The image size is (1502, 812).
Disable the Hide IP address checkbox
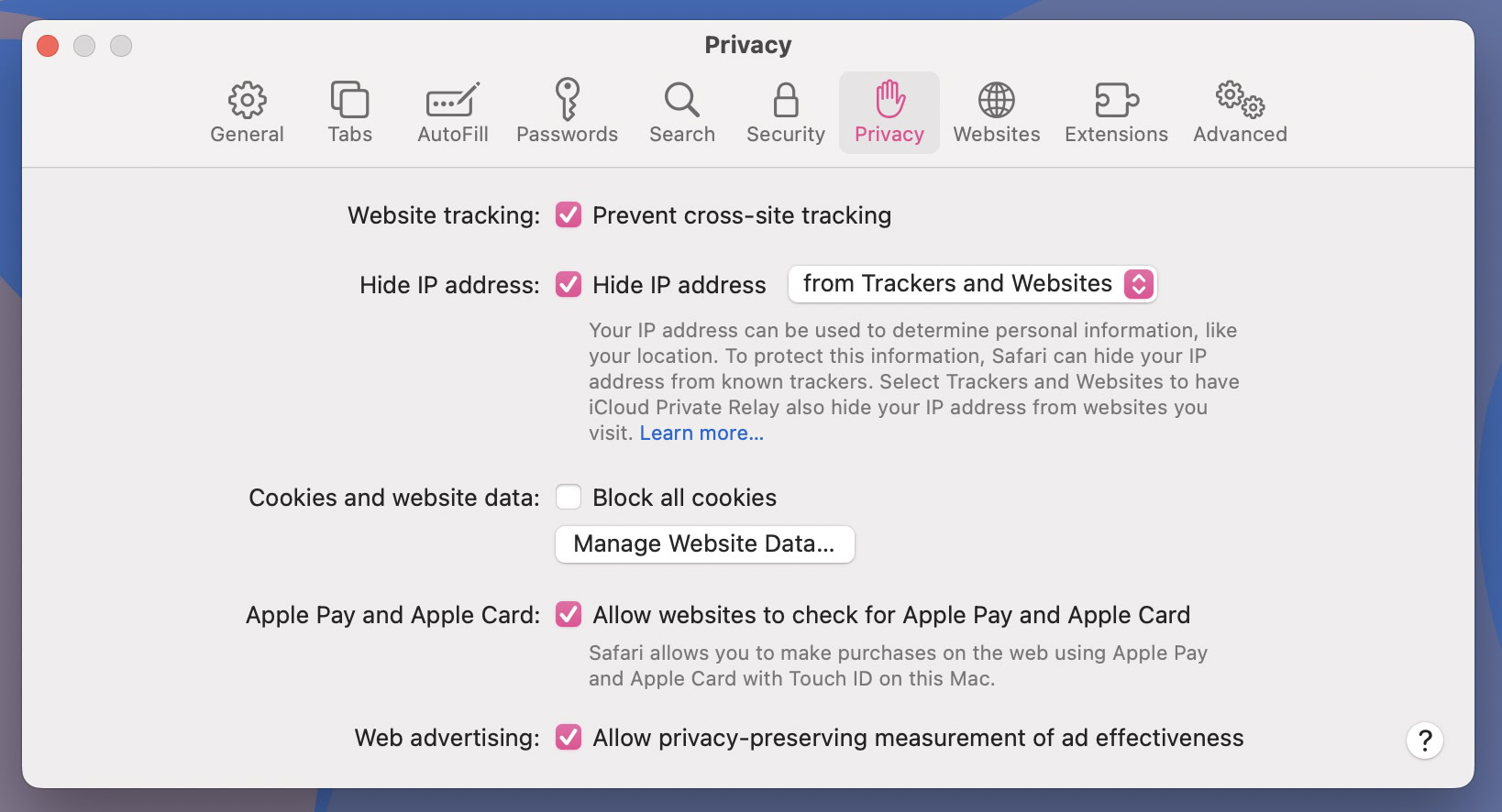pyautogui.click(x=569, y=285)
